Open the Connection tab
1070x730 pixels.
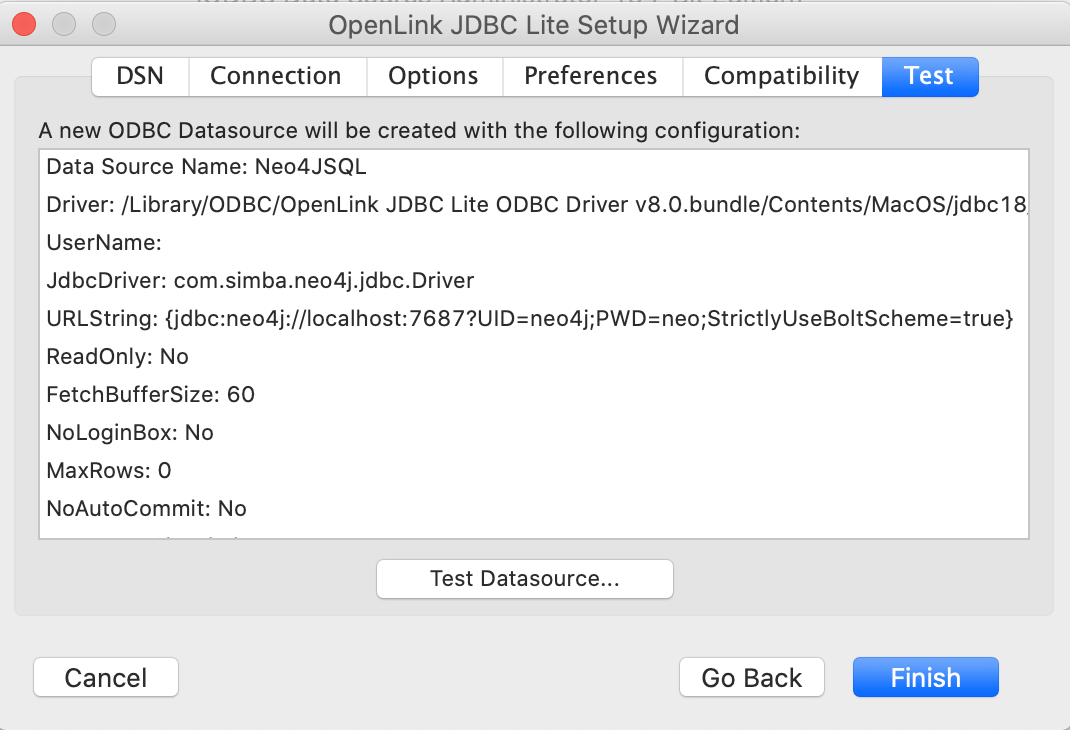coord(275,76)
